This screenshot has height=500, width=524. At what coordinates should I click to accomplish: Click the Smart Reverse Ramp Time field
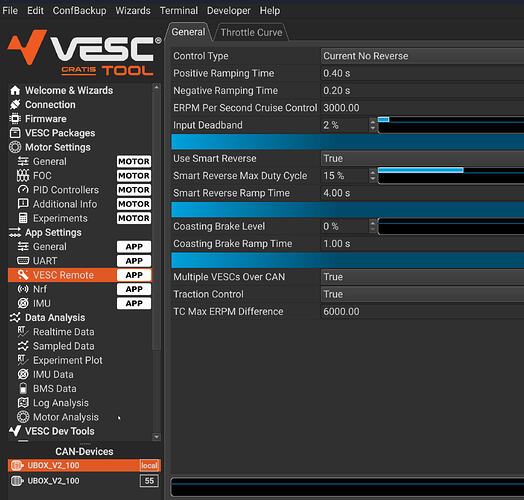[x=422, y=193]
